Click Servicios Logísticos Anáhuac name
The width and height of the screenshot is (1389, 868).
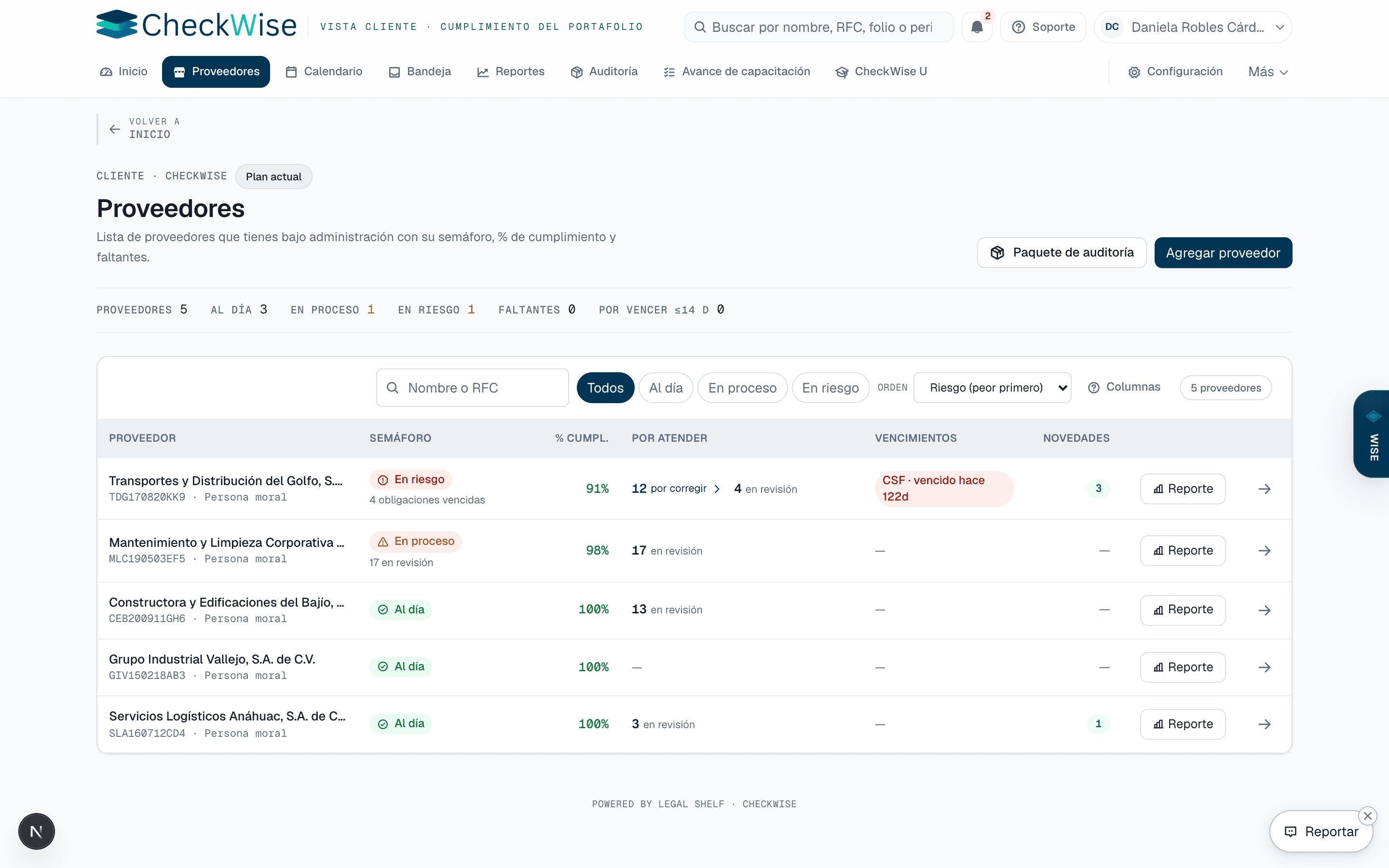[227, 716]
